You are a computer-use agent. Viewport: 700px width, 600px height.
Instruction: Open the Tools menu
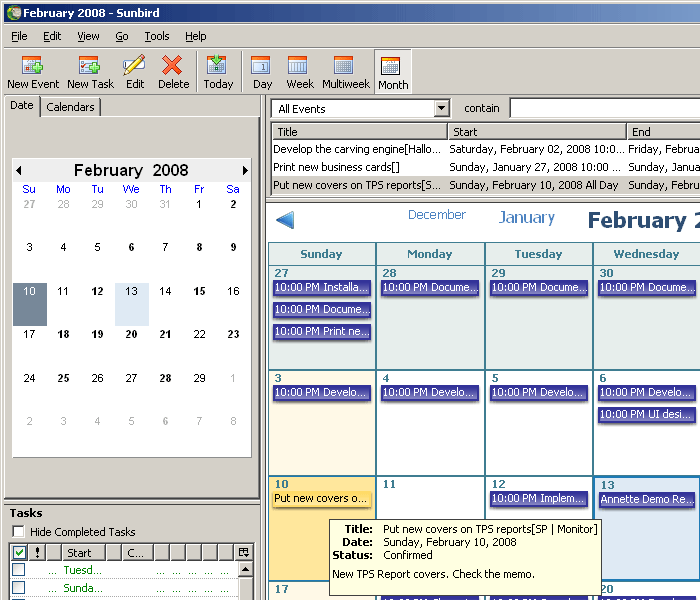tap(157, 36)
